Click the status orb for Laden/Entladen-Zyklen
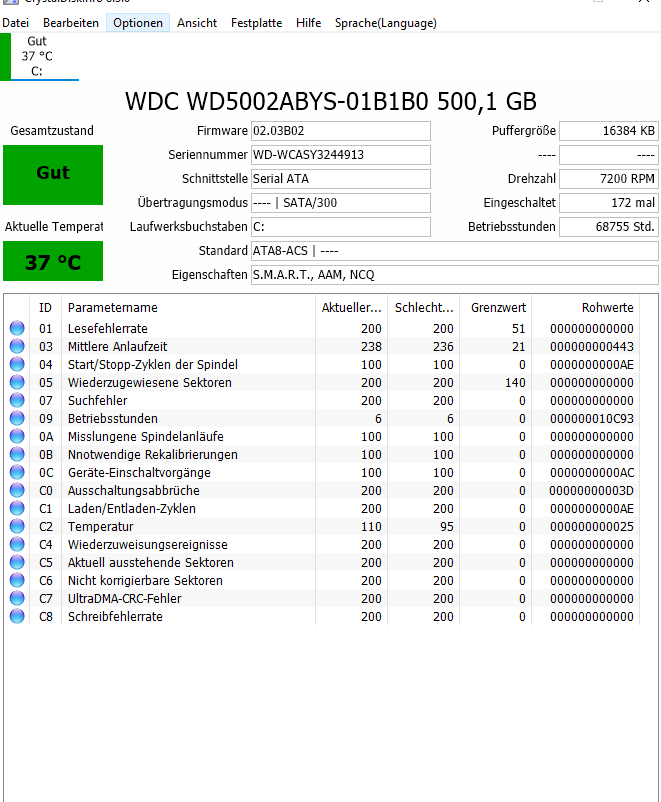The width and height of the screenshot is (661, 802). click(x=17, y=508)
